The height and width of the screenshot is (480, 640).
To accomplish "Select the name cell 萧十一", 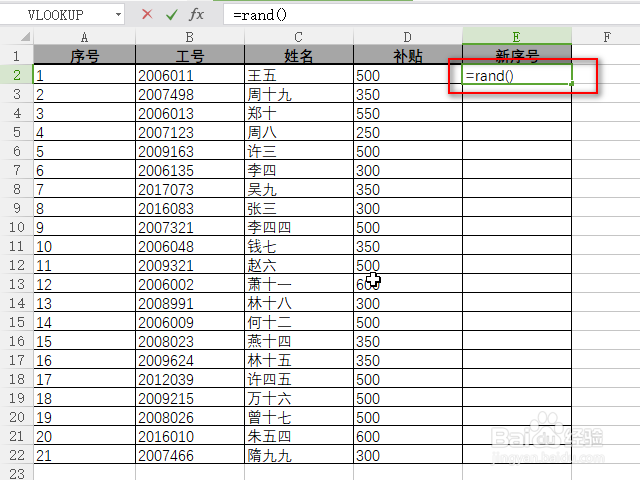I will point(299,284).
